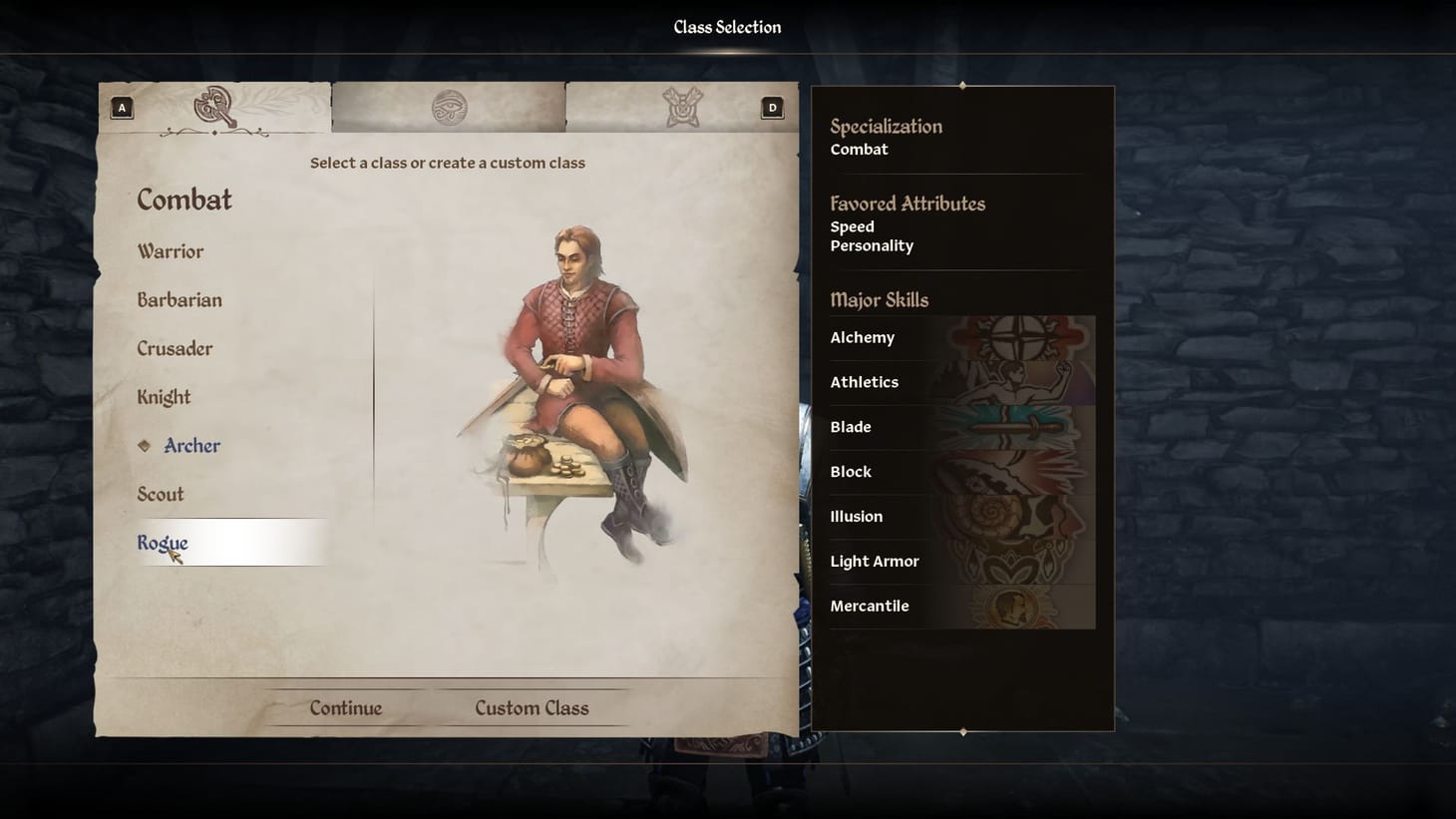The image size is (1456, 819).
Task: Click the Athletics skill emblem
Action: (1017, 383)
